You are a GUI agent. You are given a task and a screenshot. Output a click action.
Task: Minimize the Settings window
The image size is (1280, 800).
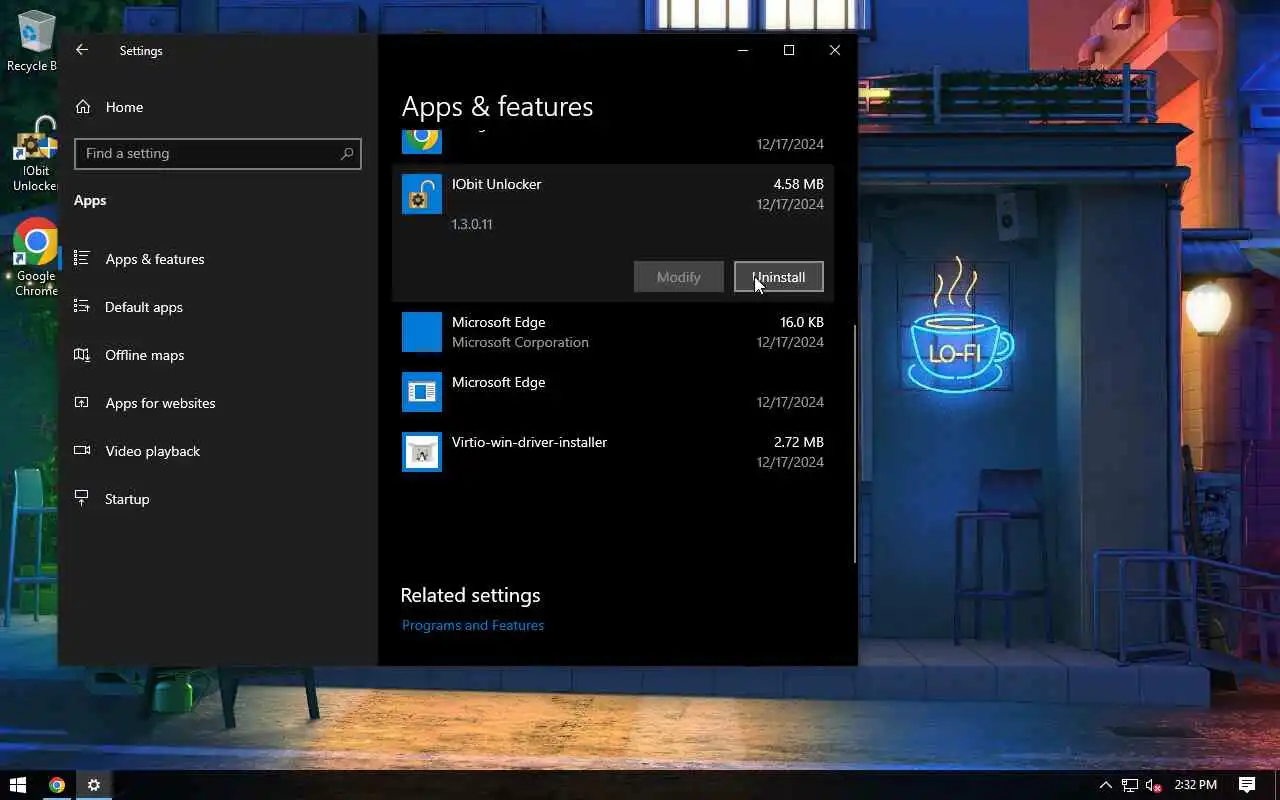[x=743, y=50]
